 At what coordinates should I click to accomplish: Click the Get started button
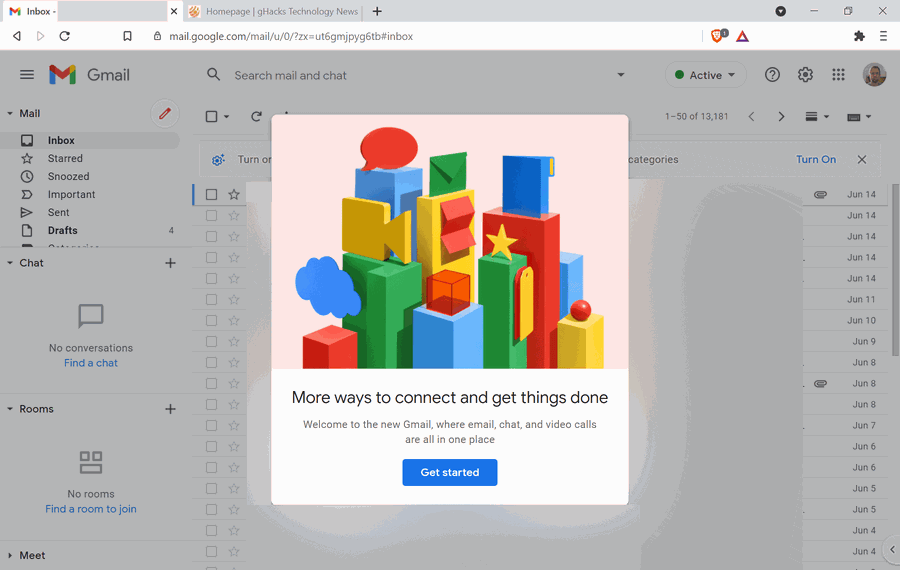[449, 472]
